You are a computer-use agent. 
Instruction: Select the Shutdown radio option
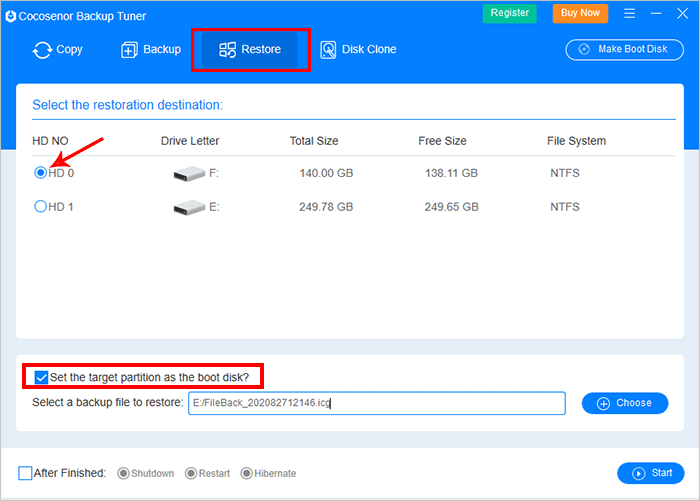pos(123,473)
